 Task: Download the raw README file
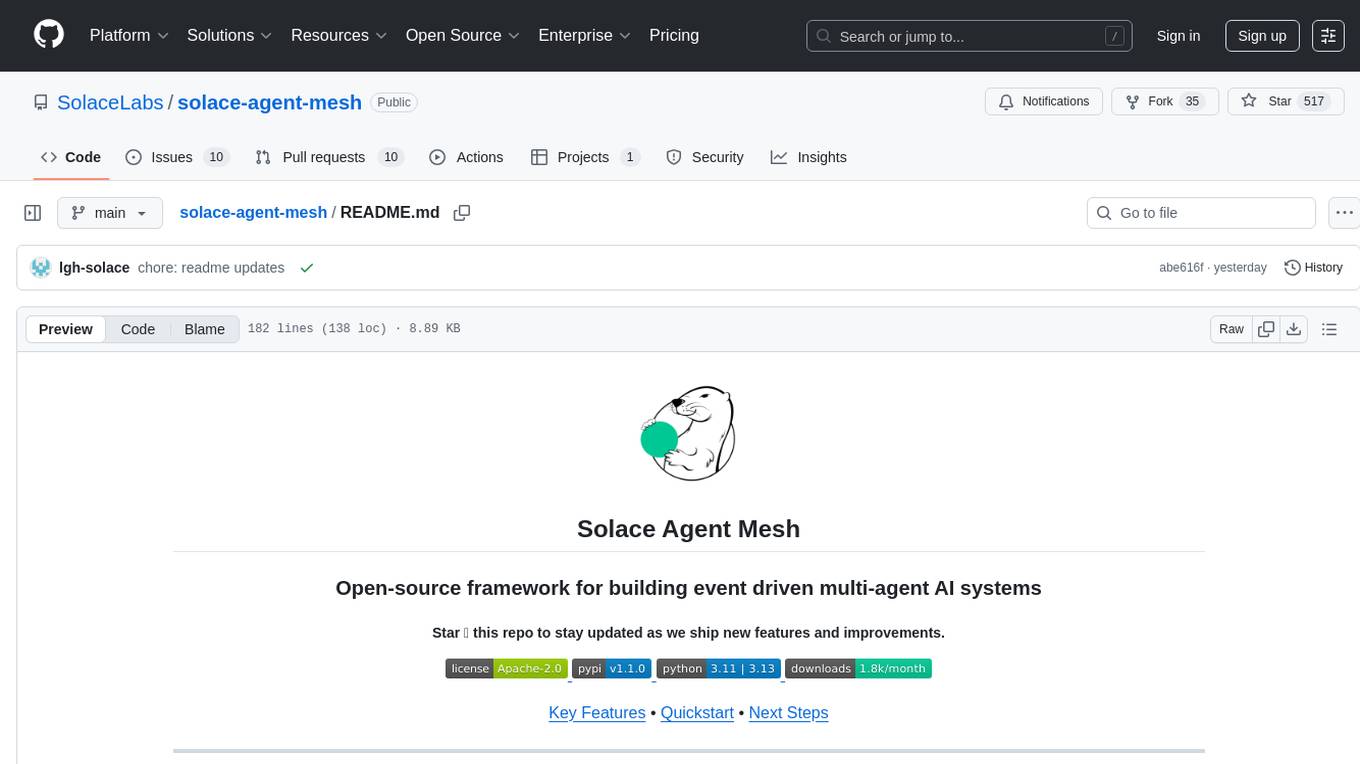[x=1293, y=329]
